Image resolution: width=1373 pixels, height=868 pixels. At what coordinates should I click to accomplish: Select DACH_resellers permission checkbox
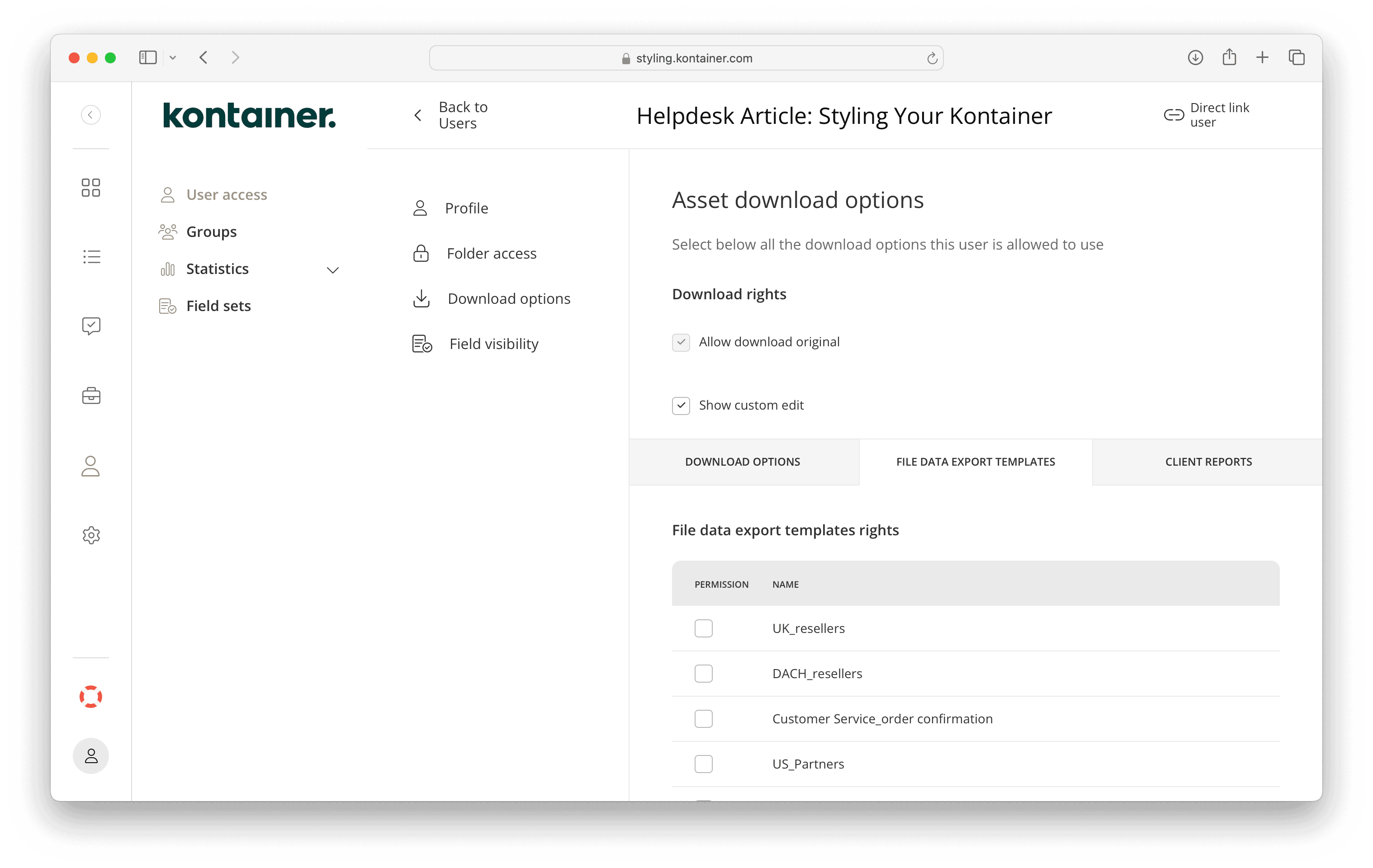pyautogui.click(x=704, y=673)
